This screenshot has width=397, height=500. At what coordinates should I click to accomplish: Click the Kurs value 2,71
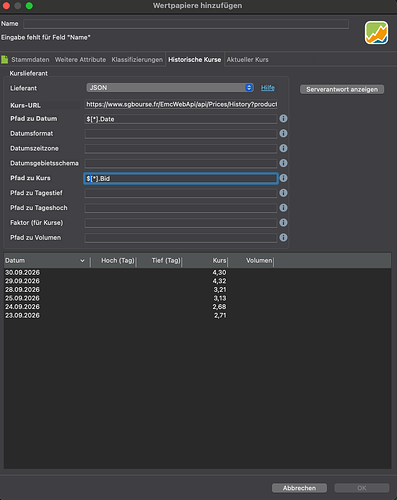(x=220, y=315)
